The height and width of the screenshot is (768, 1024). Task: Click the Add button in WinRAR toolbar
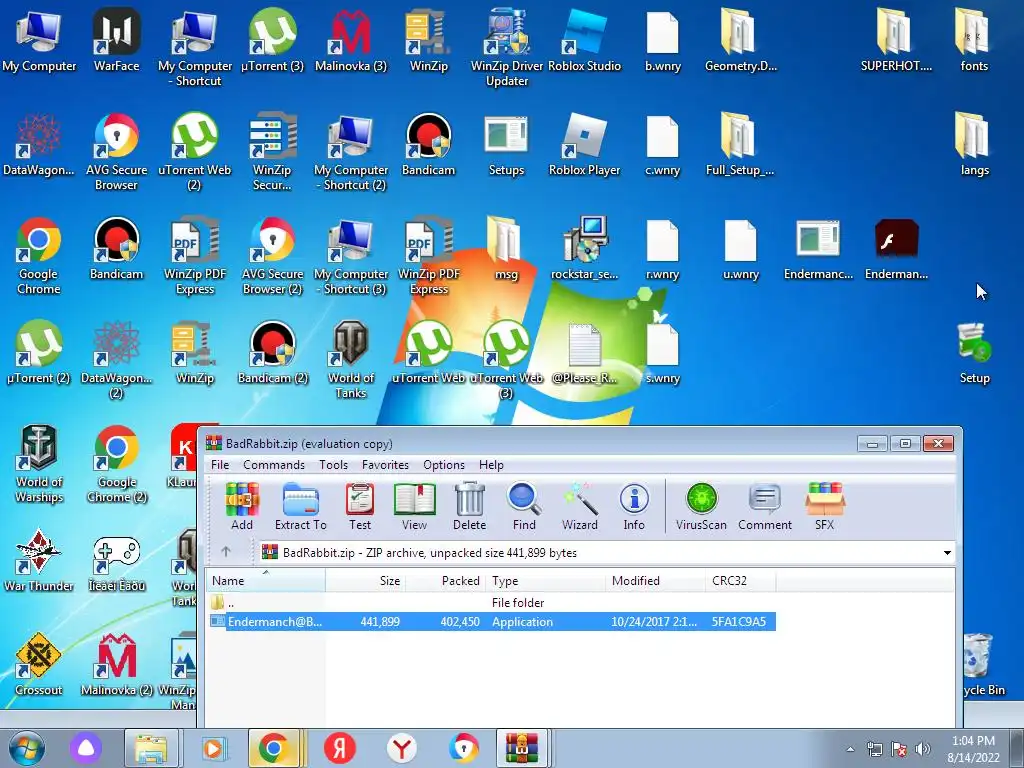242,507
